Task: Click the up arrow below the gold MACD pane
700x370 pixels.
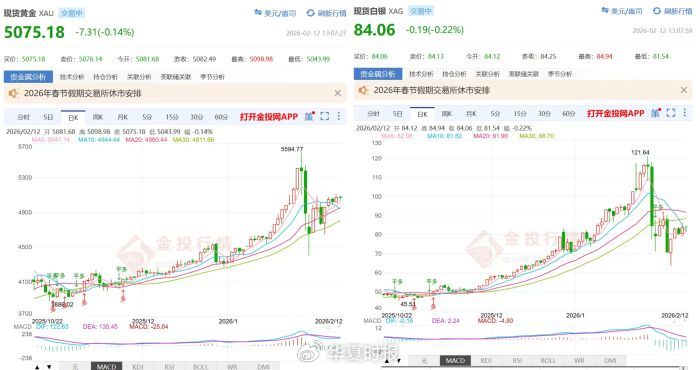Action: click(x=38, y=367)
